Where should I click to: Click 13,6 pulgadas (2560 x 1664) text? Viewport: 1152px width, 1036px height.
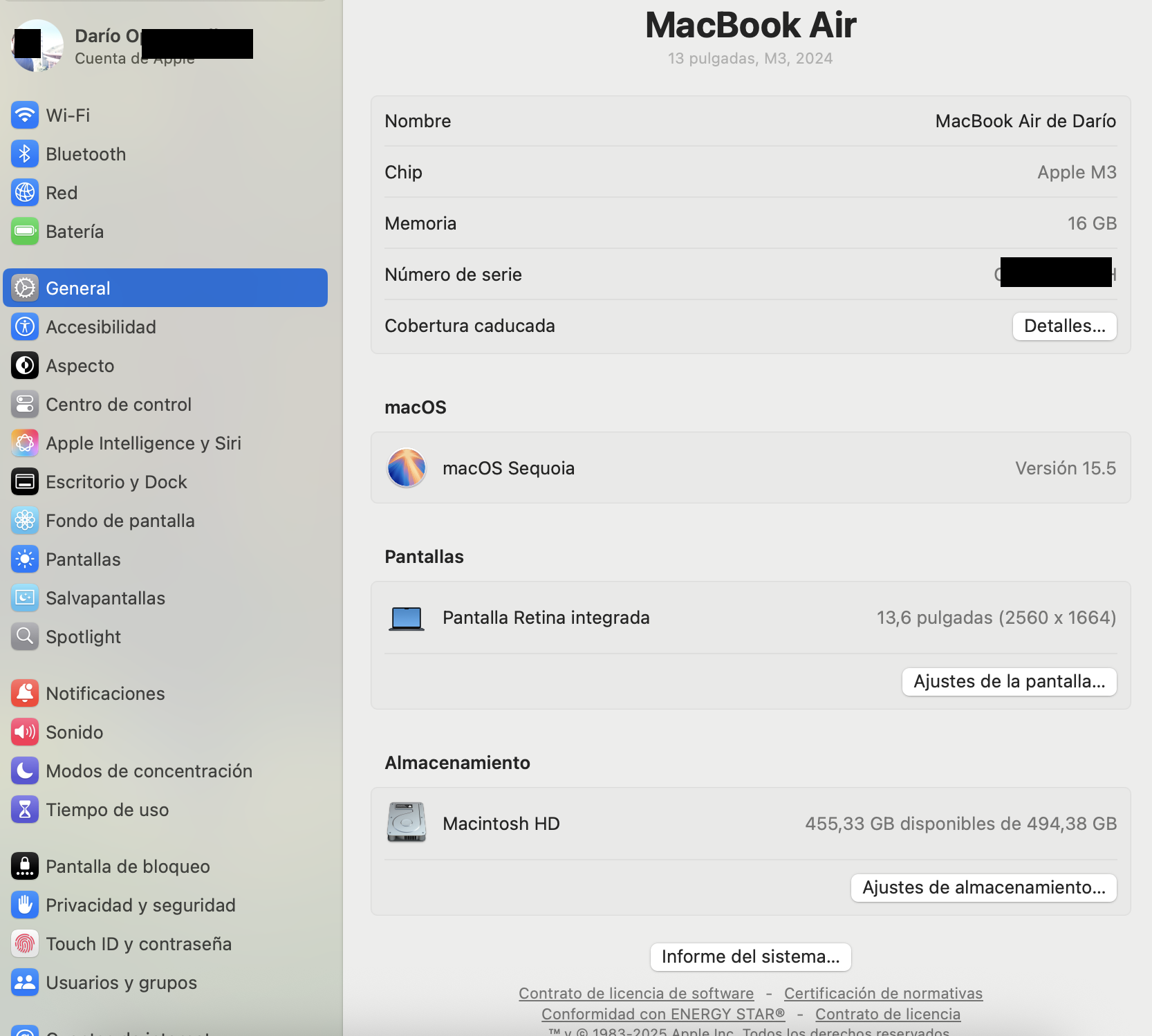click(996, 618)
